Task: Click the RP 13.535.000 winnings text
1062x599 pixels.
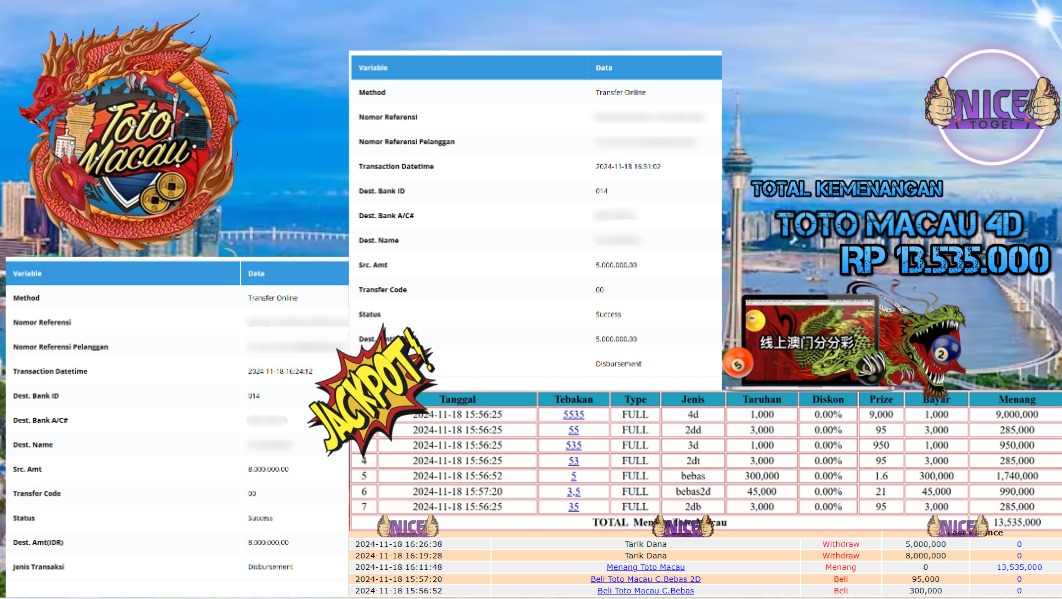Action: pyautogui.click(x=944, y=261)
